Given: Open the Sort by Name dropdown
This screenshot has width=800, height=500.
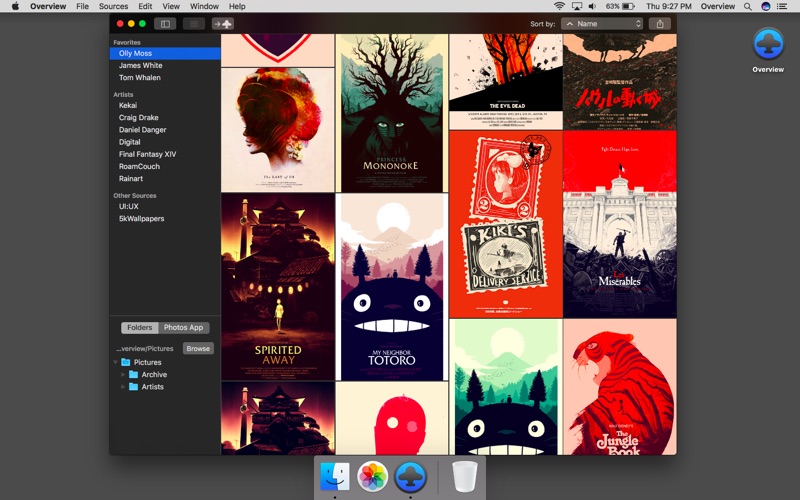Looking at the screenshot, I should (602, 24).
